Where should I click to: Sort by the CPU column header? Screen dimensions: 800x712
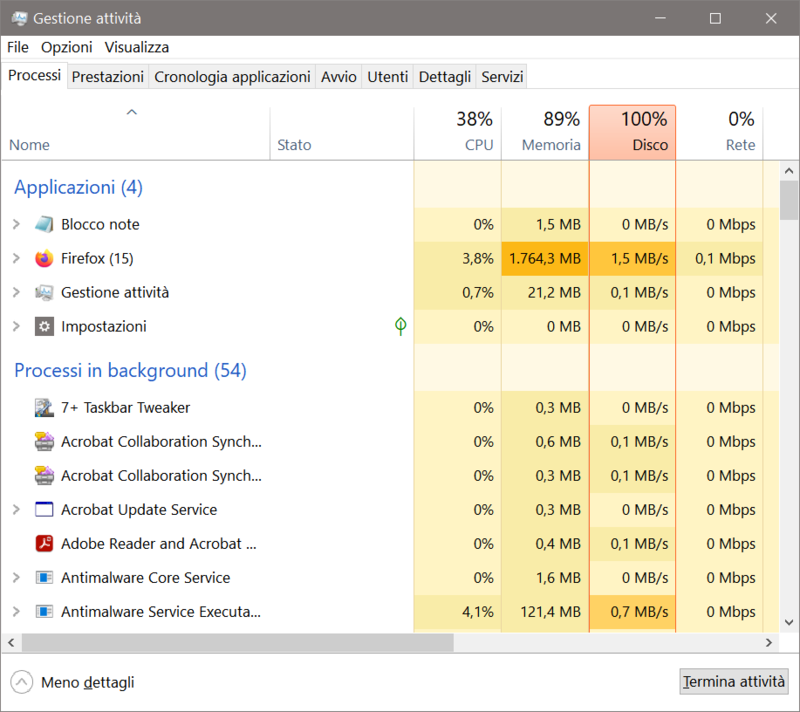pos(458,133)
